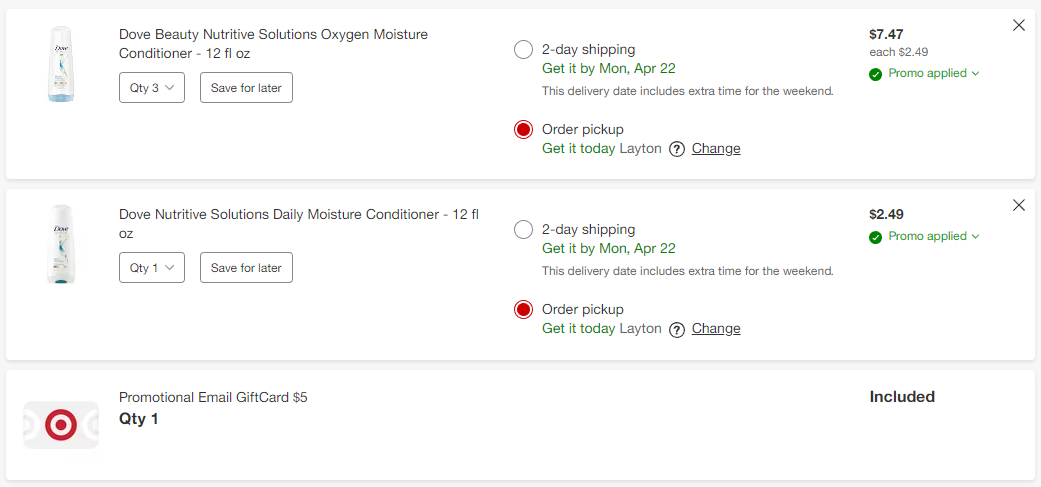Select Order pickup for Oxygen Moisture Conditioner
Image resolution: width=1041 pixels, height=487 pixels.
(x=523, y=129)
